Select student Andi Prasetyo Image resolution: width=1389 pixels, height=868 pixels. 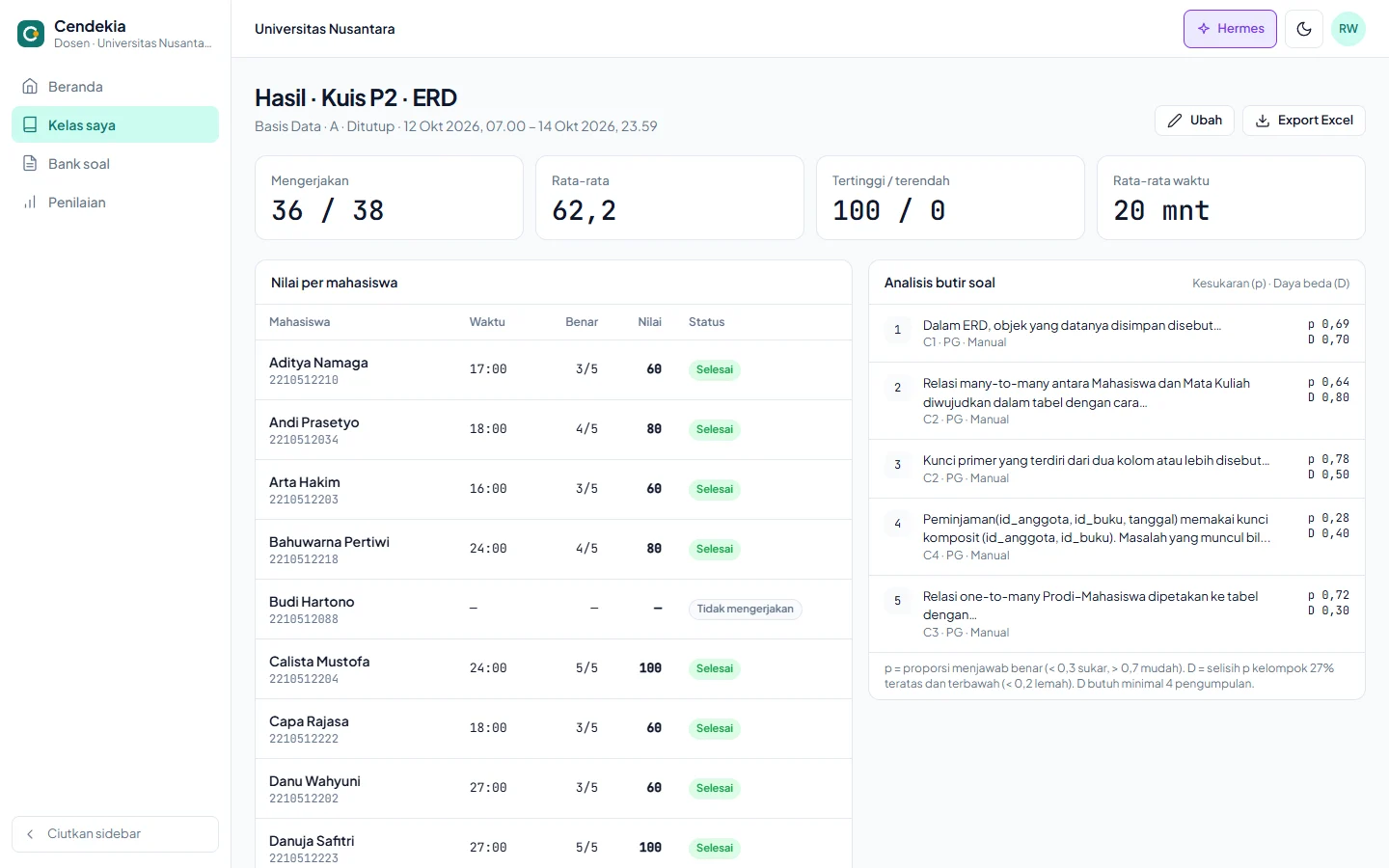click(314, 422)
